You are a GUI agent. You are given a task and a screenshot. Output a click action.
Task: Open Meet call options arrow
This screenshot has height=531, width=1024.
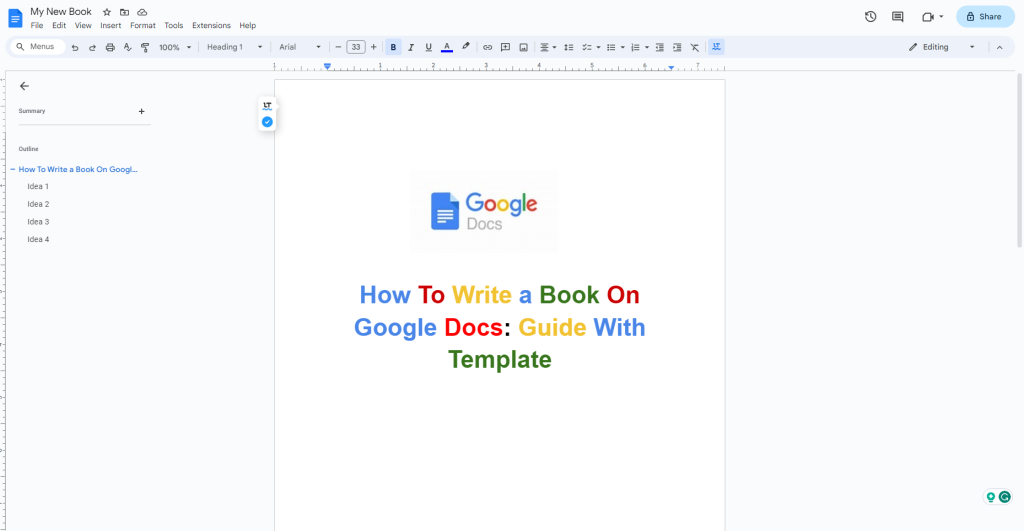pyautogui.click(x=941, y=17)
